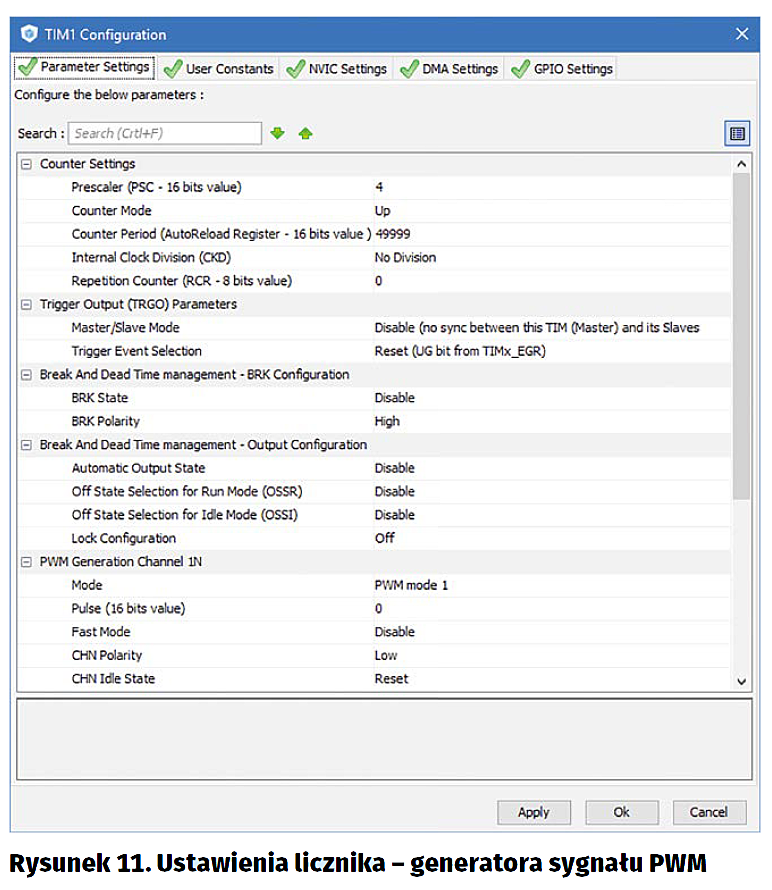This screenshot has width=772, height=890.
Task: Collapse Trigger Output (TRGO) Parameters section
Action: [x=26, y=304]
